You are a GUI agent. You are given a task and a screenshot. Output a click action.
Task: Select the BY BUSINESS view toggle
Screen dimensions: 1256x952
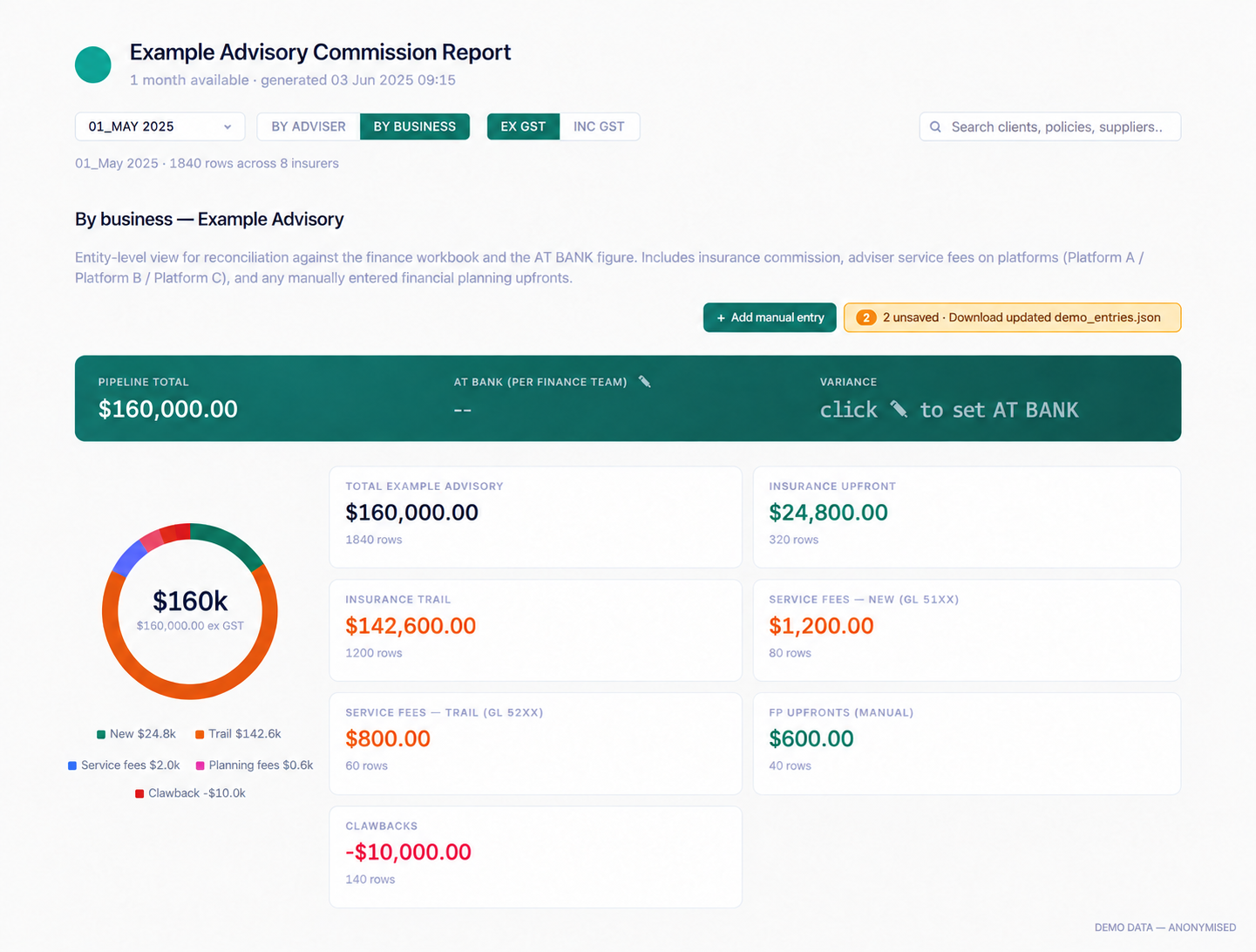[x=415, y=126]
